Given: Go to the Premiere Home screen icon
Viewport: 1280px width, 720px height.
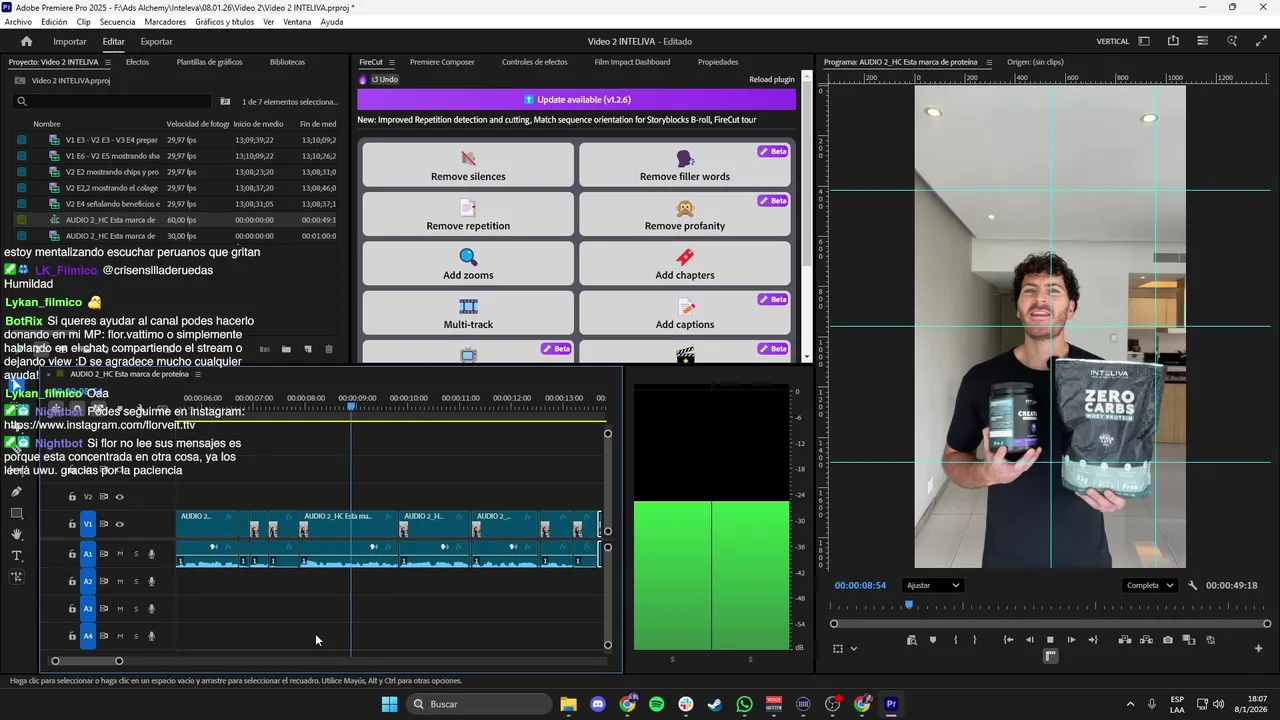Looking at the screenshot, I should 27,41.
